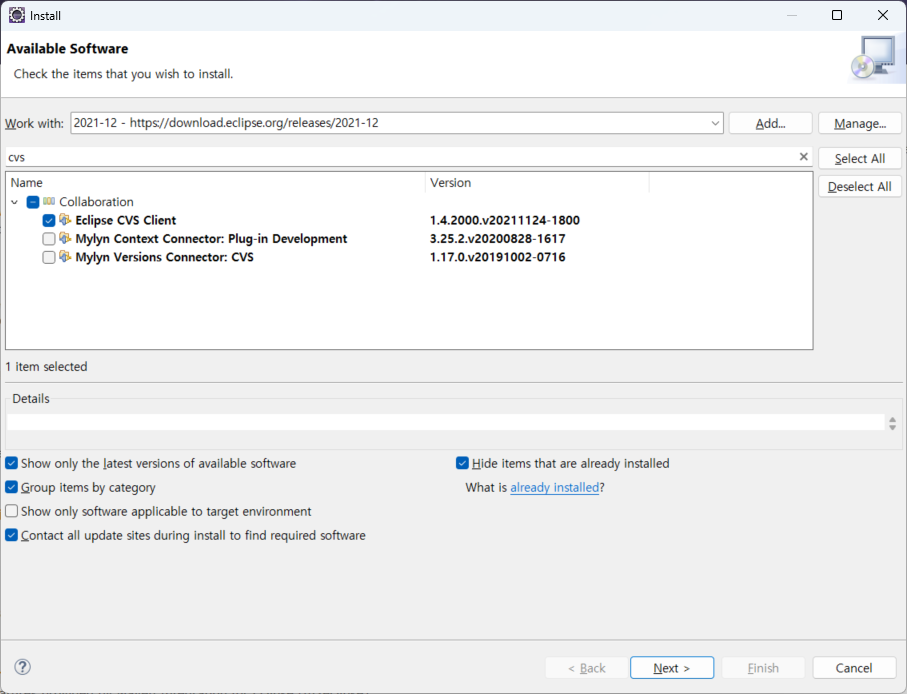Select Mylyn Versions Connector: CVS row
Image resolution: width=907 pixels, height=694 pixels.
(164, 257)
